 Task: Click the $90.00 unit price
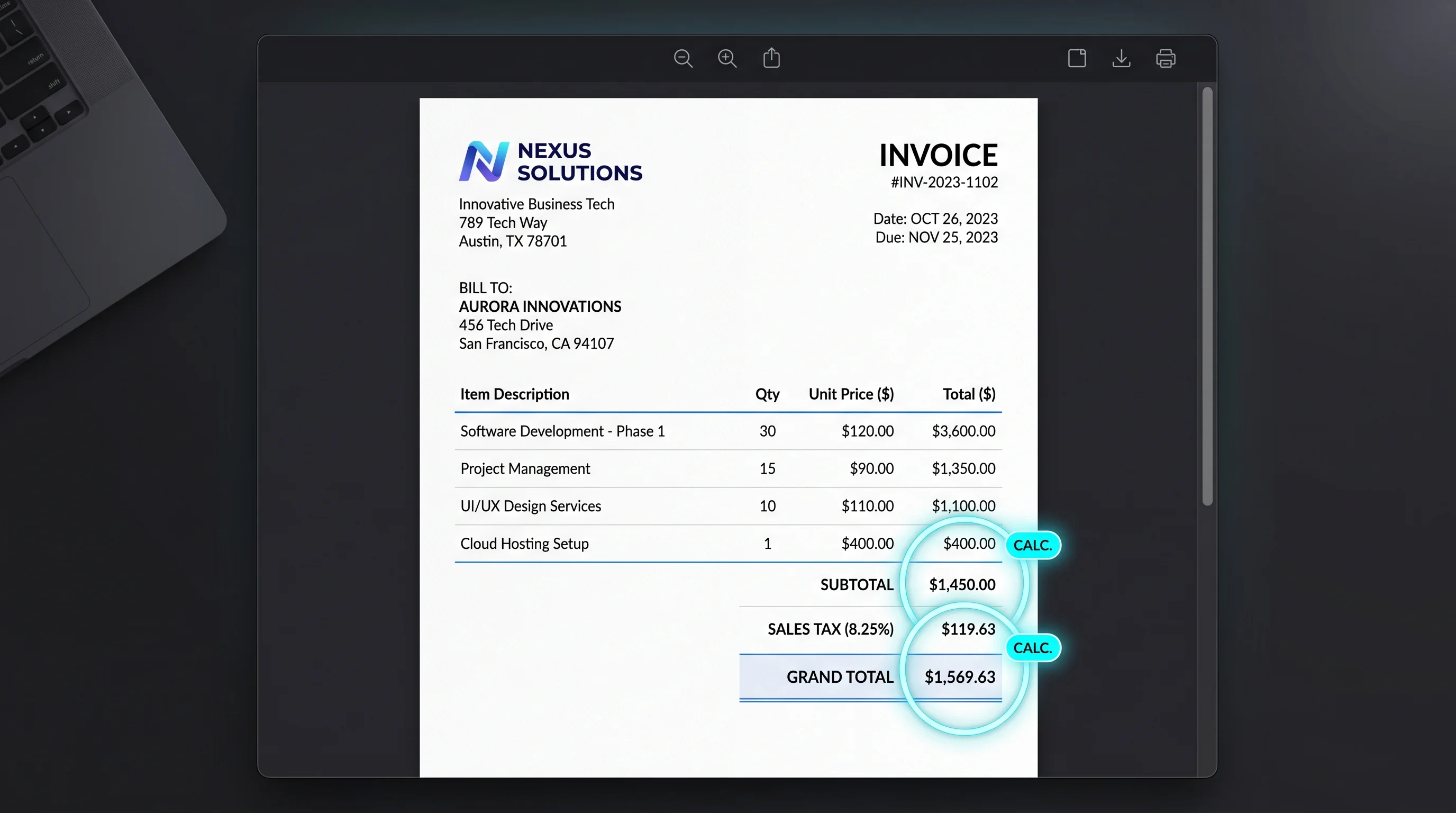(x=871, y=468)
